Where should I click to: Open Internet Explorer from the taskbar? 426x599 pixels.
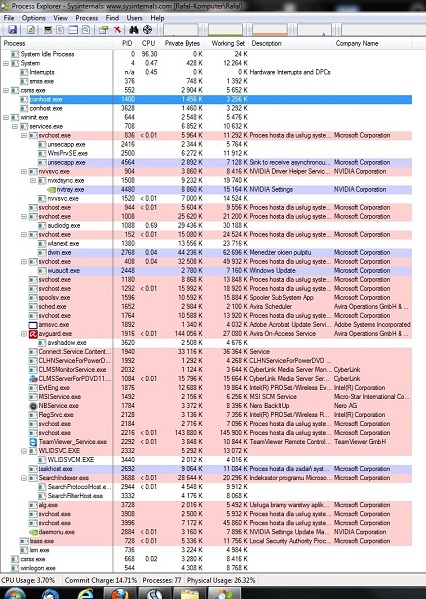[85, 594]
